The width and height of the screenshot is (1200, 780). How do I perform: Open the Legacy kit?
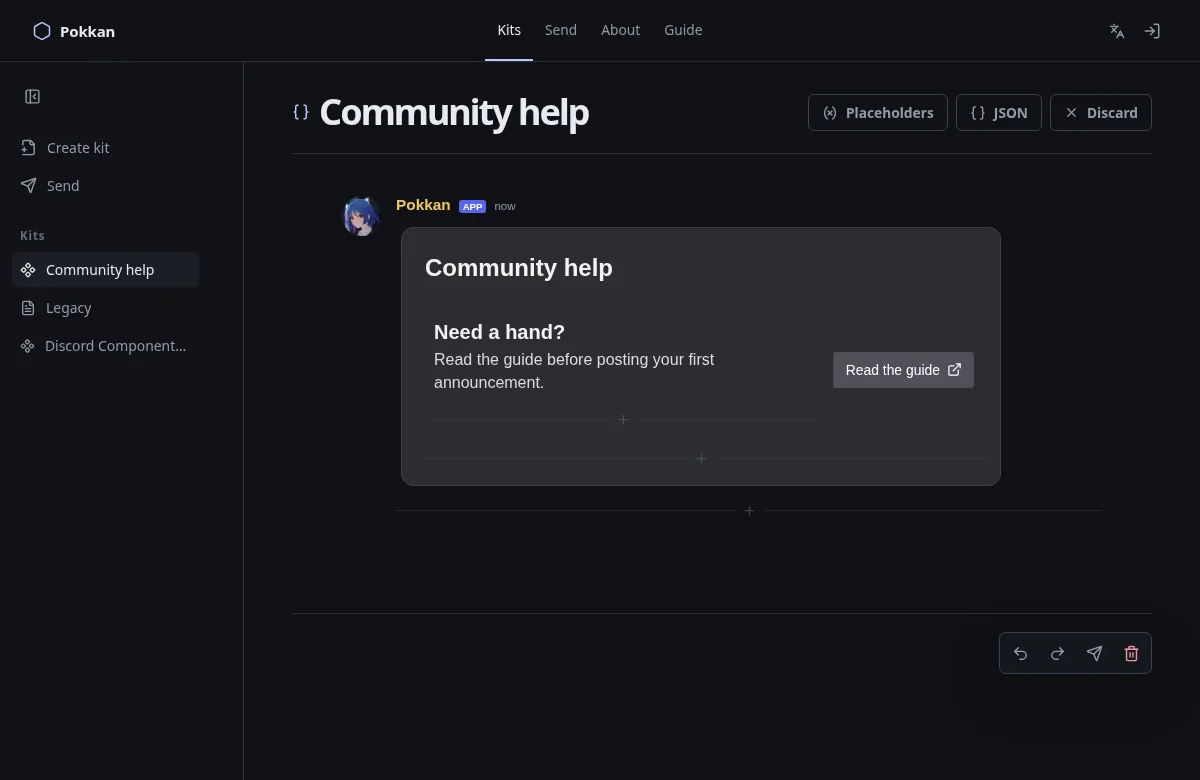[x=106, y=308]
